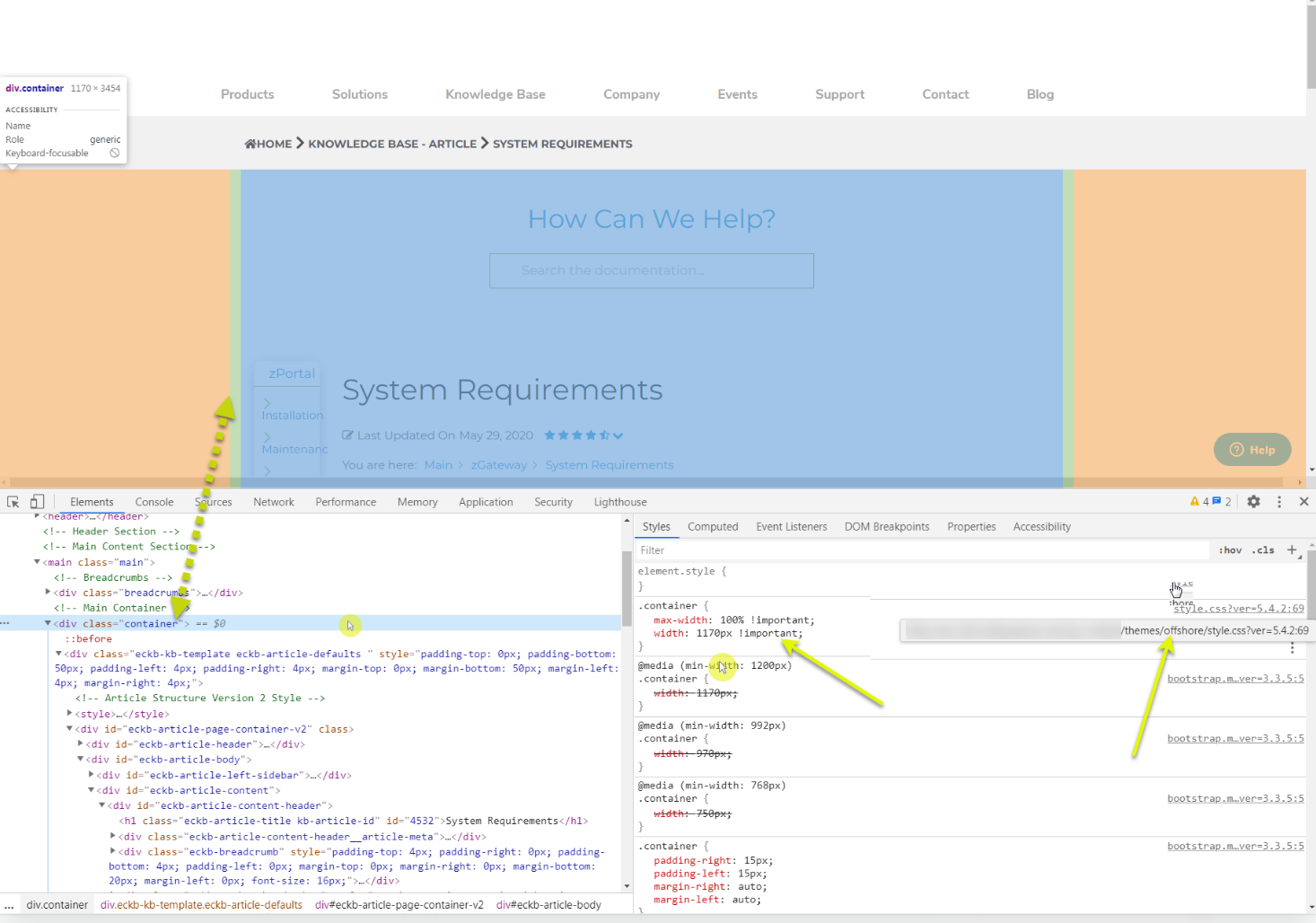Click the warnings triangle counter icon
Image resolution: width=1316 pixels, height=923 pixels.
pos(1195,502)
